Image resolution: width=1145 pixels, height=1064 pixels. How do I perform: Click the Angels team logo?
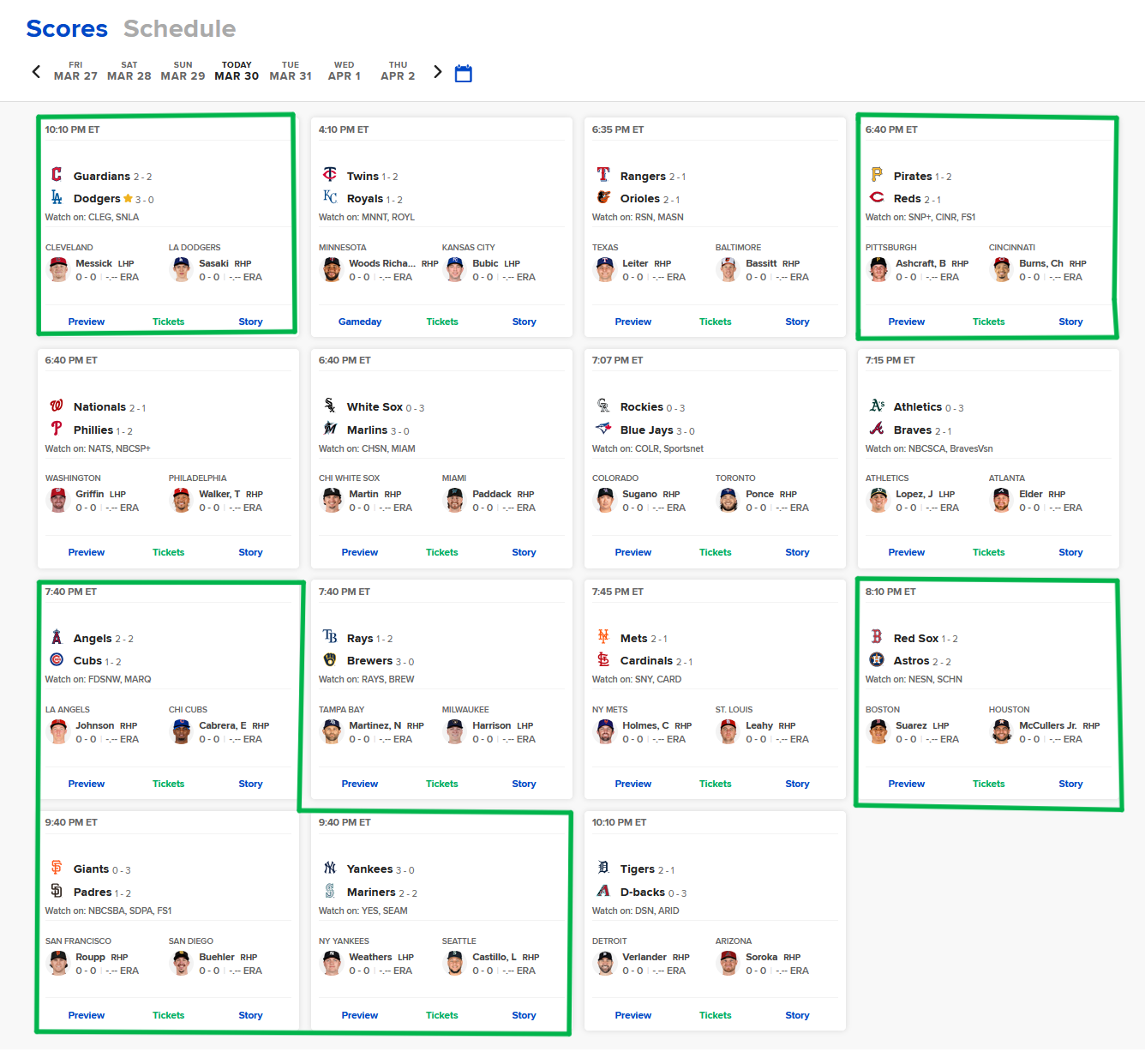(57, 637)
